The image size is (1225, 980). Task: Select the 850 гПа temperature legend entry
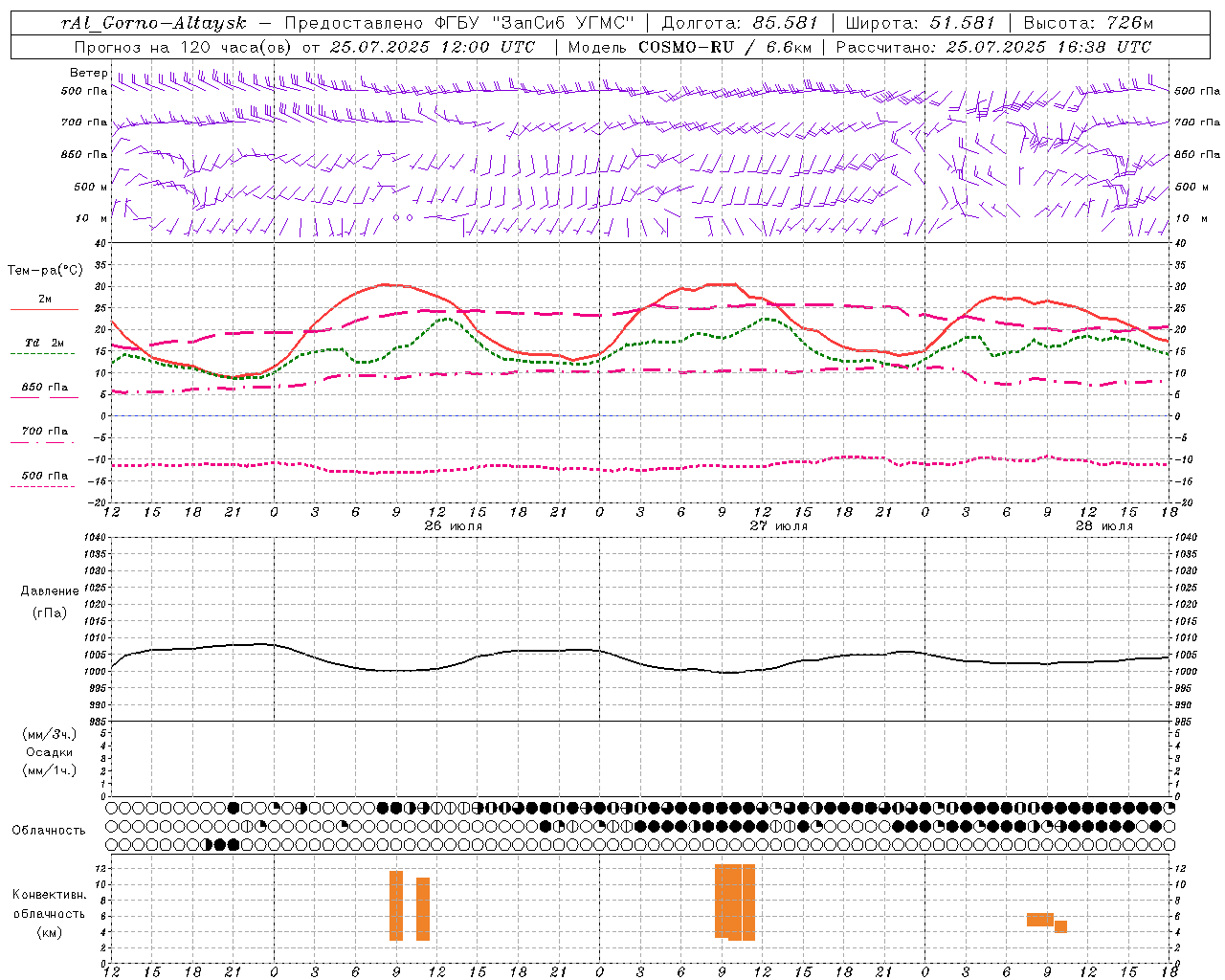(x=45, y=387)
